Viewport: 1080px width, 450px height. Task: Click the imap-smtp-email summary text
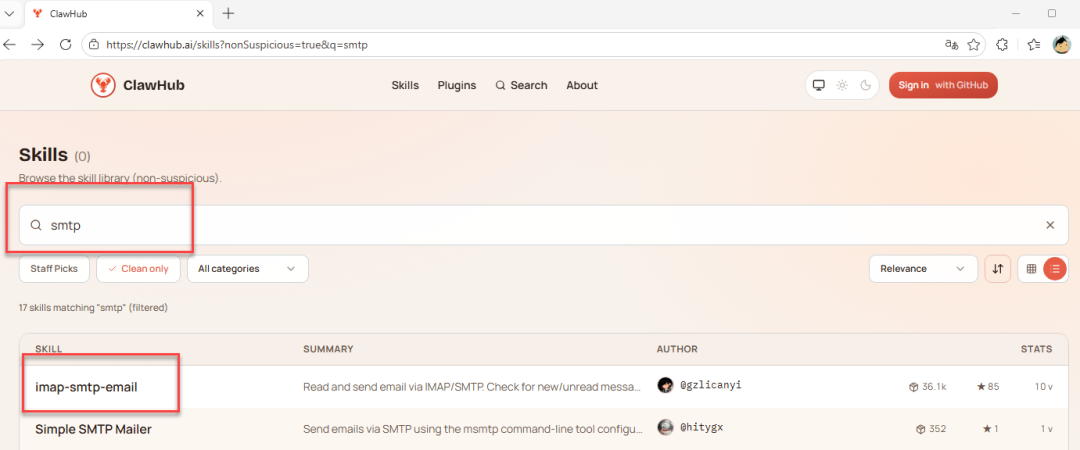click(x=472, y=387)
